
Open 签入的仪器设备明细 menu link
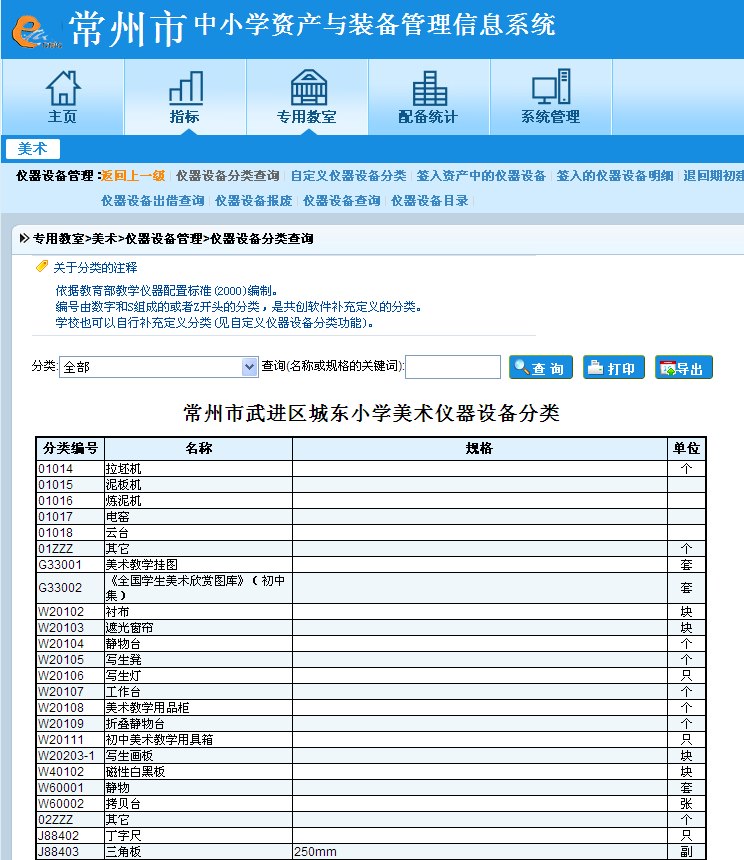615,176
